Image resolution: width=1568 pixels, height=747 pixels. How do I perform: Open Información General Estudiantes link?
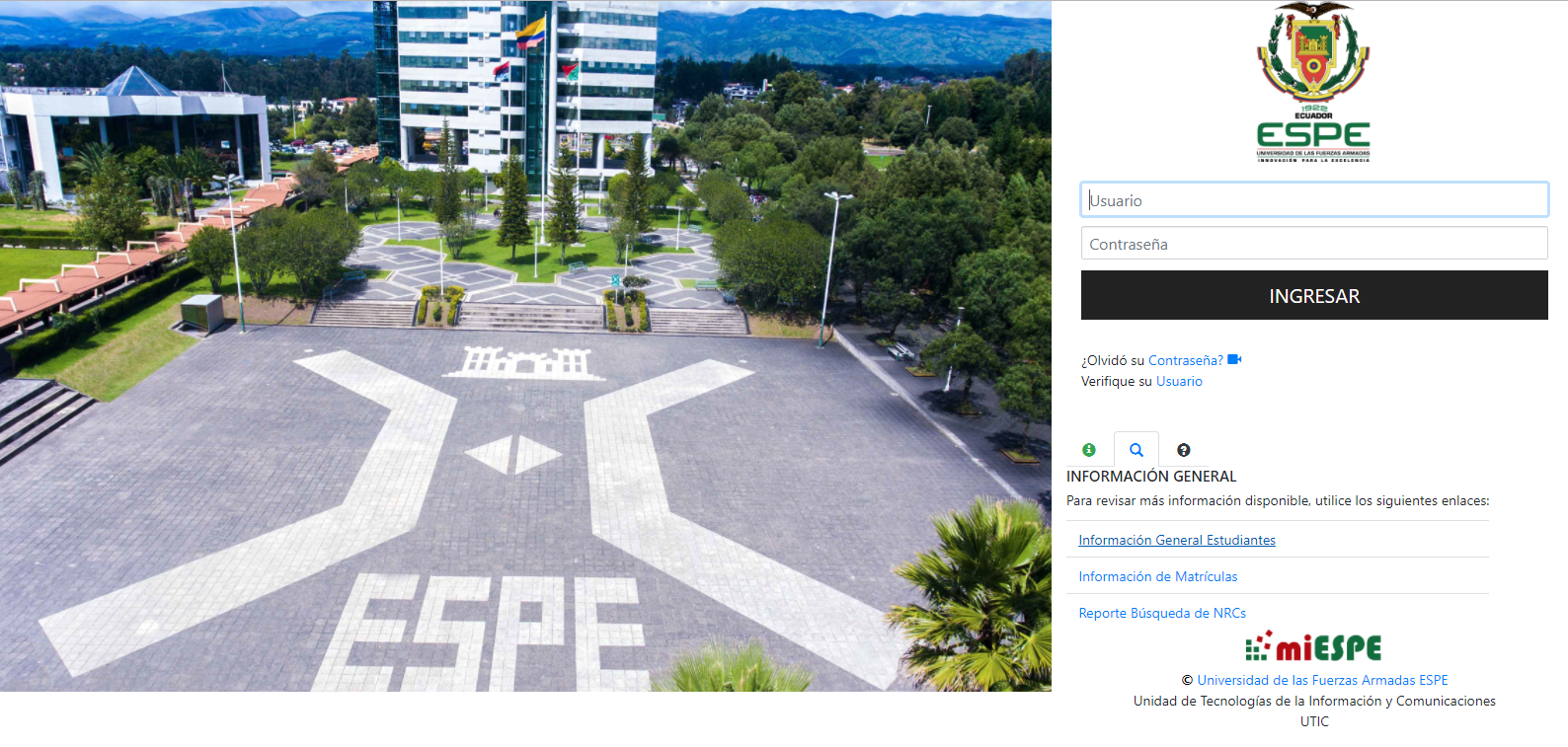(x=1177, y=540)
